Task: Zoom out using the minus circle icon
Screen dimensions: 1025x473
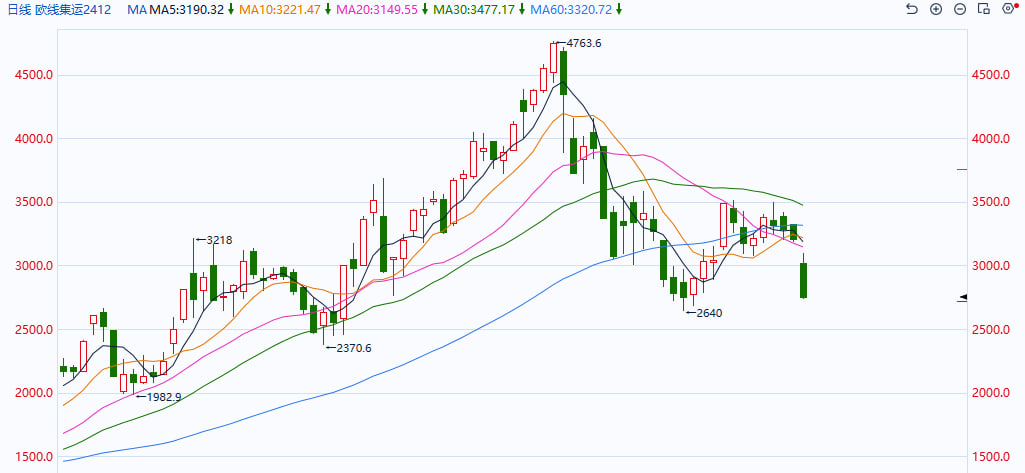Action: coord(960,9)
